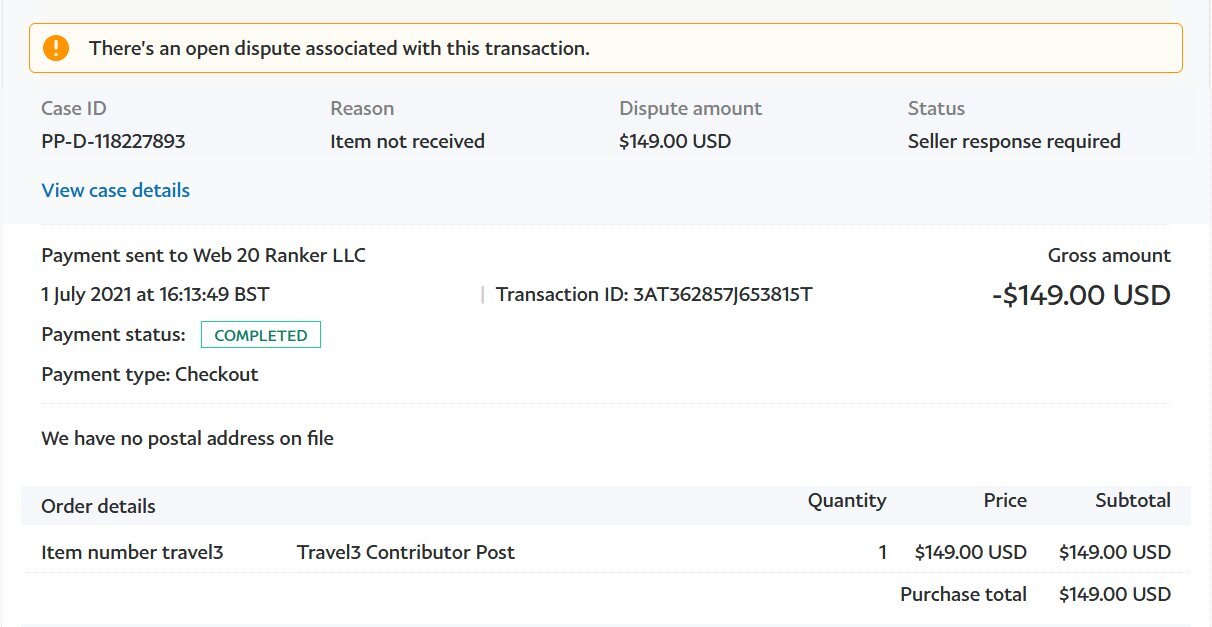The width and height of the screenshot is (1212, 627).
Task: Click the dispute amount $149.00 USD value
Action: [675, 141]
